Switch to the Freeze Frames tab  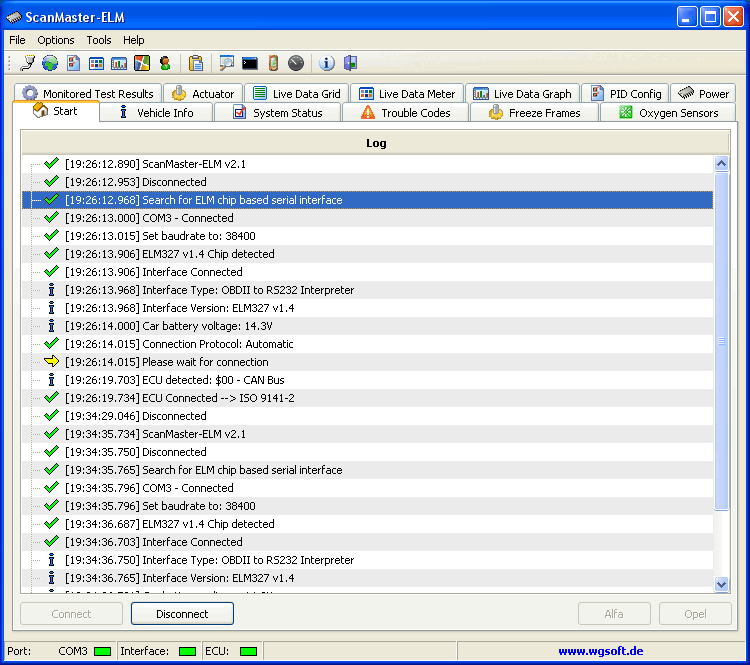[535, 113]
